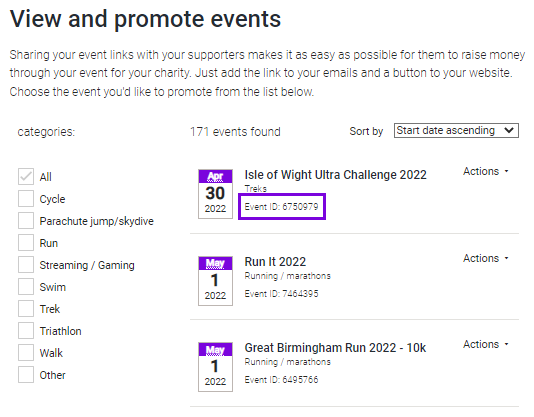Expand Actions for Great Birmingham Run 10k
The width and height of the screenshot is (534, 417).
486,344
